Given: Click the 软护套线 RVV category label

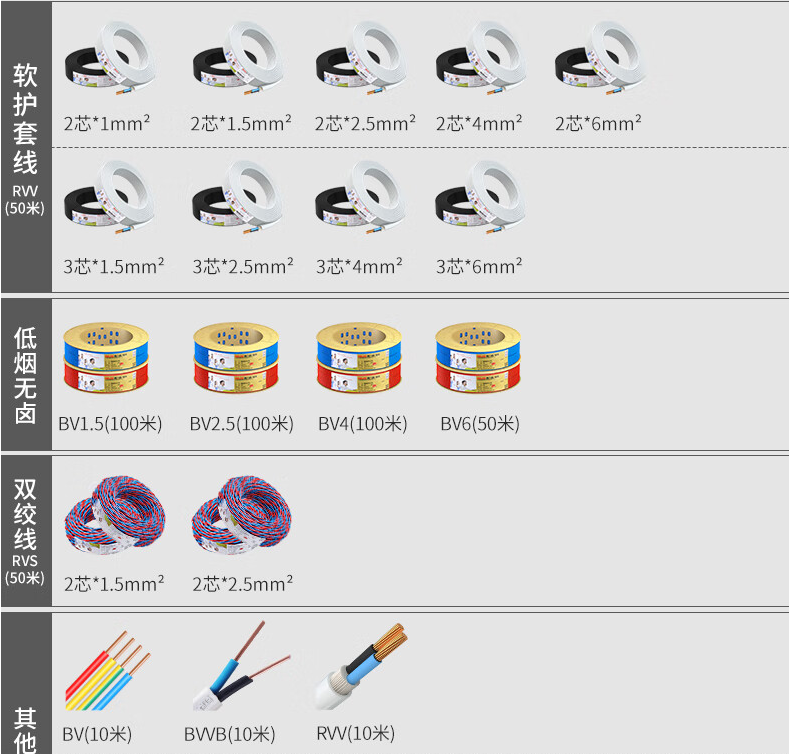Looking at the screenshot, I should [26, 139].
